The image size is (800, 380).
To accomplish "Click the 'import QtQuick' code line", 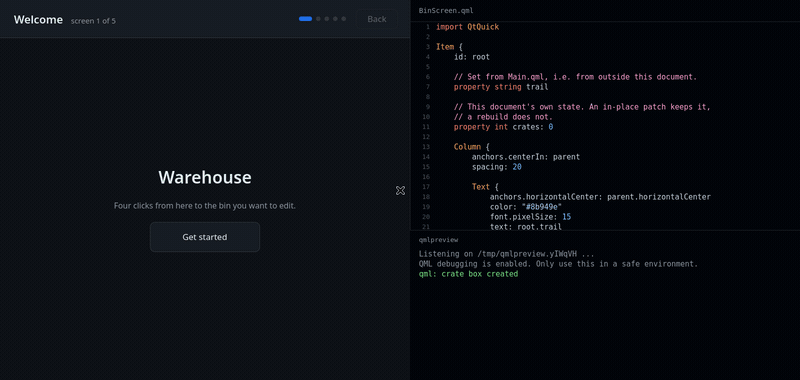I will 467,27.
